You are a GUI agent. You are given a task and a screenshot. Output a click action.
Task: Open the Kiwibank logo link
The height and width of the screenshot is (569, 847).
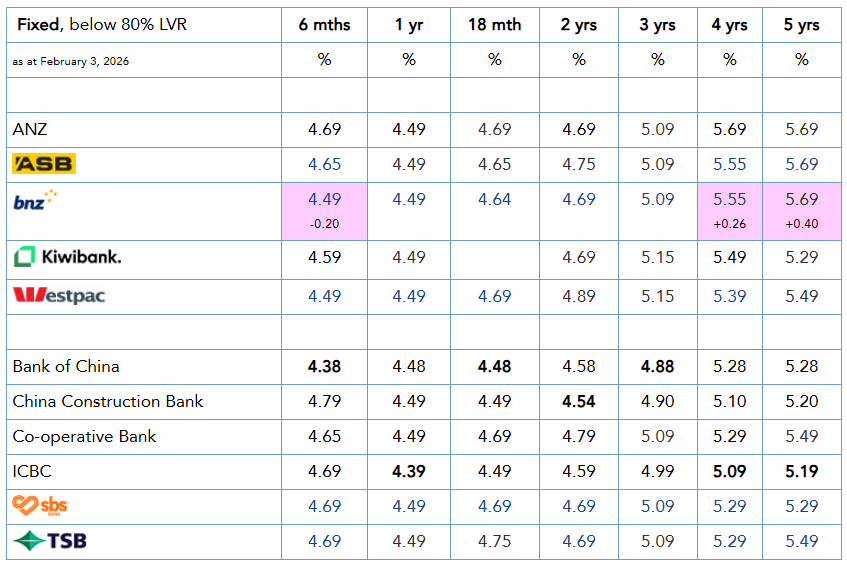click(x=68, y=257)
